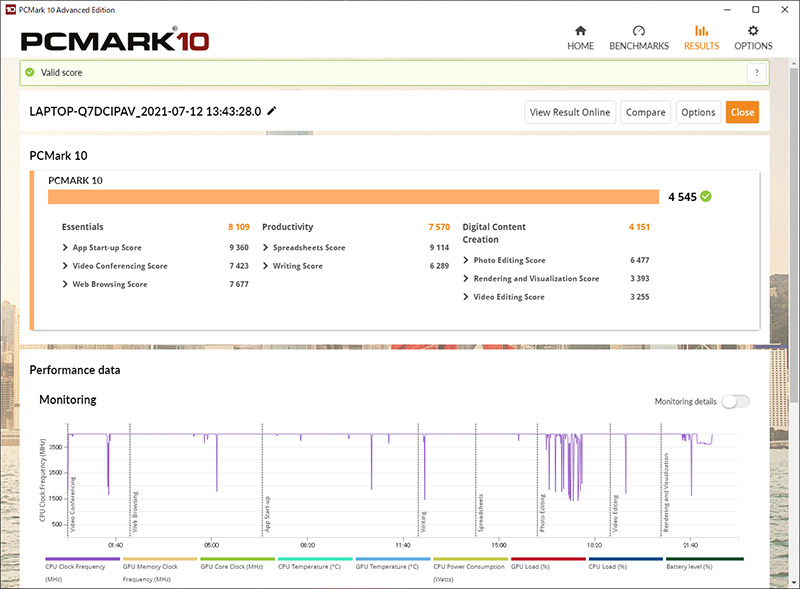Click the pencil icon to rename result

[x=272, y=112]
